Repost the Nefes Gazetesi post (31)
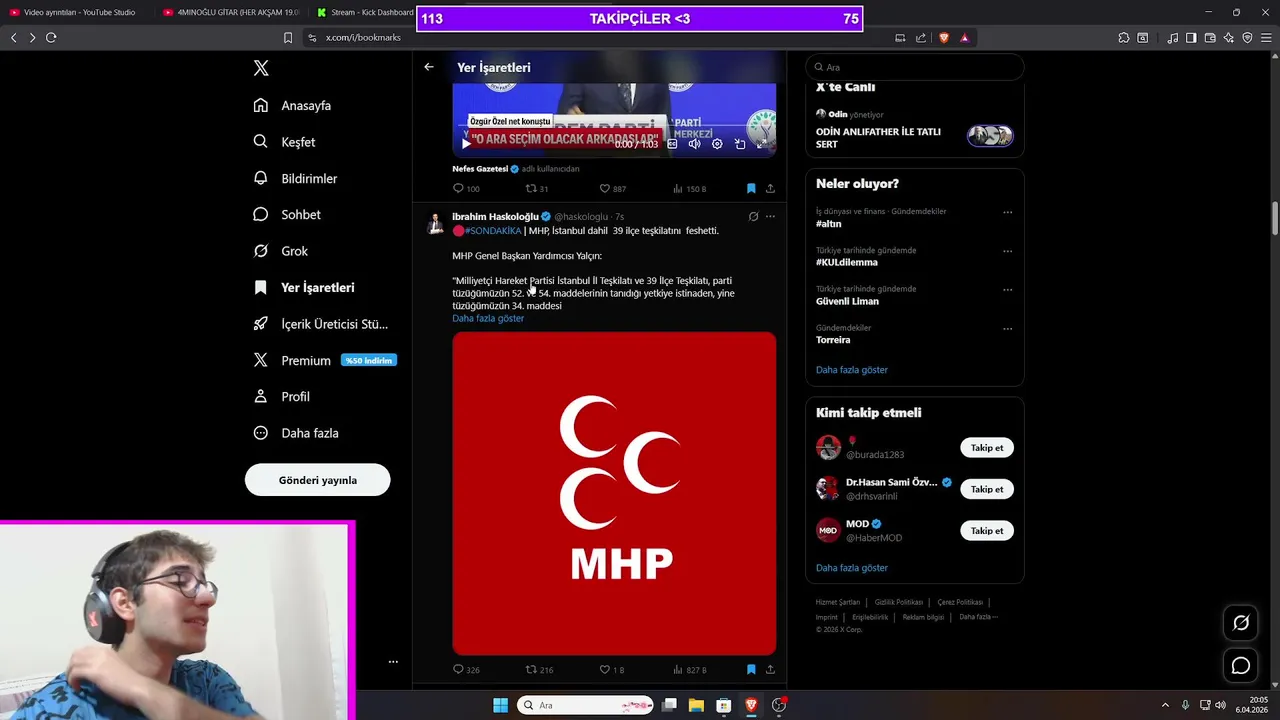The image size is (1280, 720). pyautogui.click(x=537, y=188)
